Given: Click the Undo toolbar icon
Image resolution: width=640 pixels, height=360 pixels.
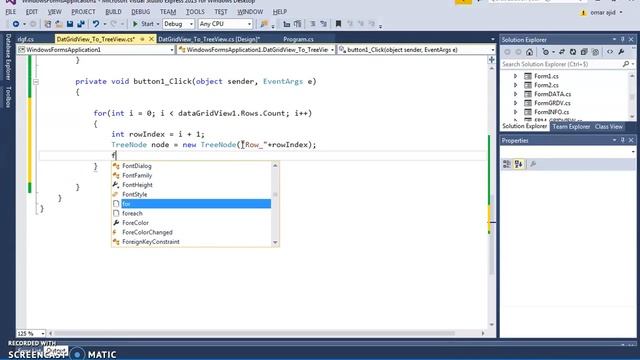Looking at the screenshot, I should 96,24.
